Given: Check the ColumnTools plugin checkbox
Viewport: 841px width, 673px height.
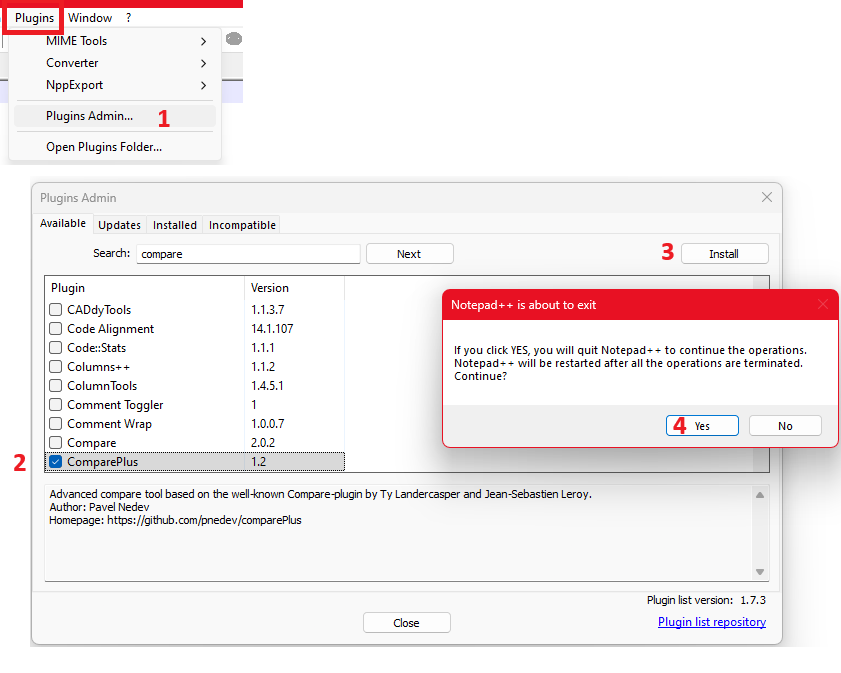Looking at the screenshot, I should click(x=55, y=386).
